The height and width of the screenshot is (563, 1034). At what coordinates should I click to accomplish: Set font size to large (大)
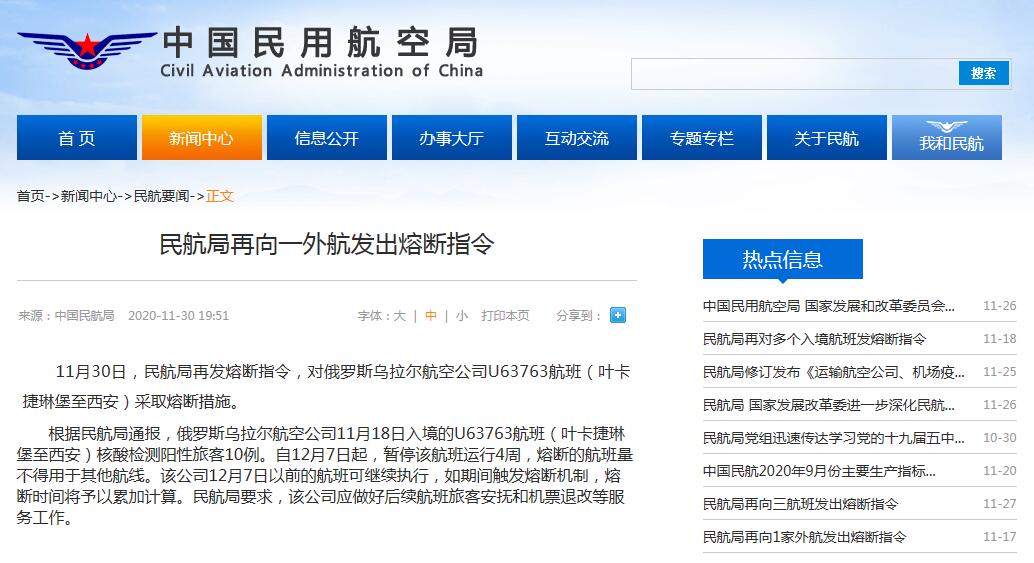click(x=399, y=316)
